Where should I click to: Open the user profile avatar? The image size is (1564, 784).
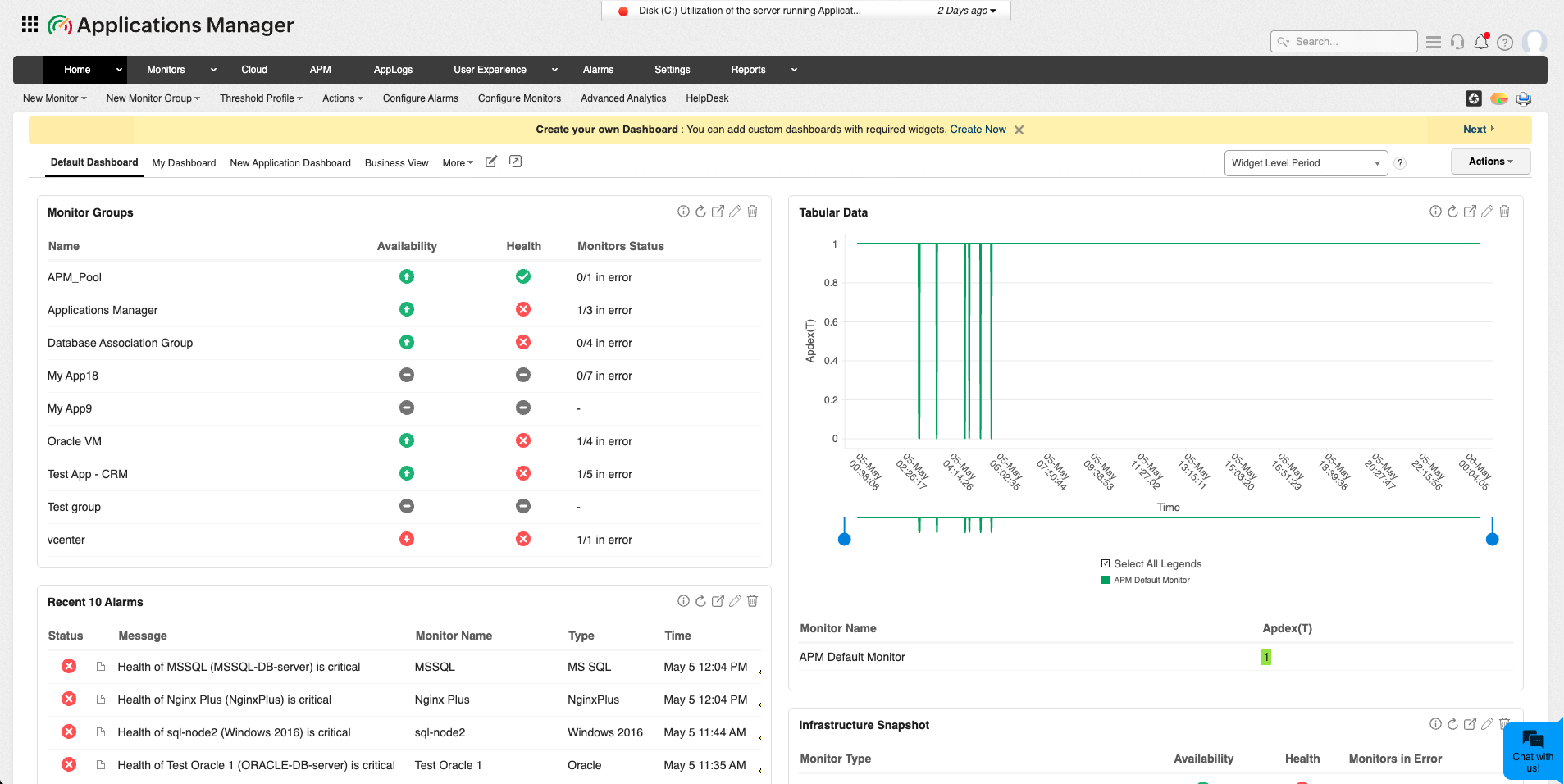(x=1534, y=42)
